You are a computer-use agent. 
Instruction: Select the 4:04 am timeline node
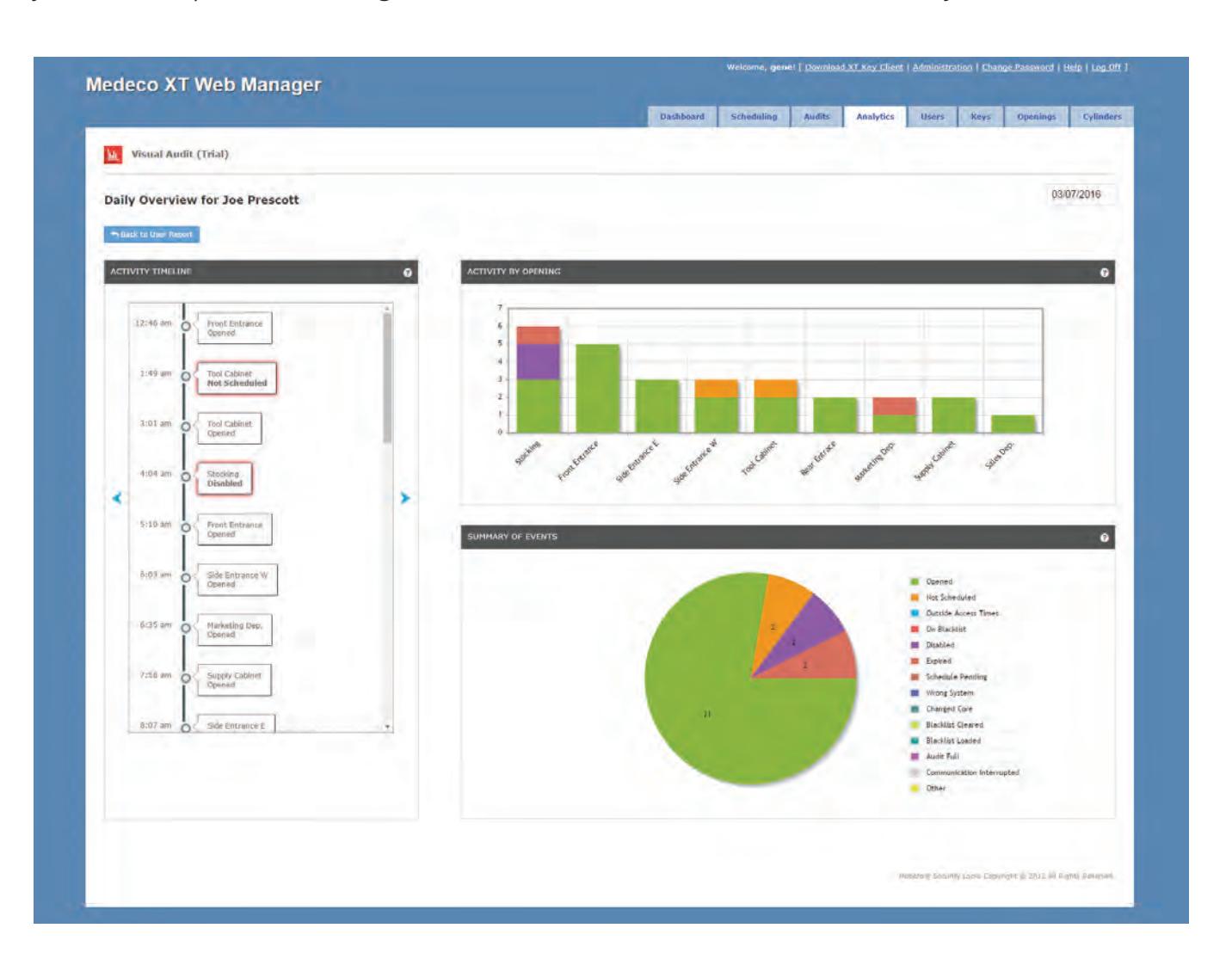[x=186, y=477]
